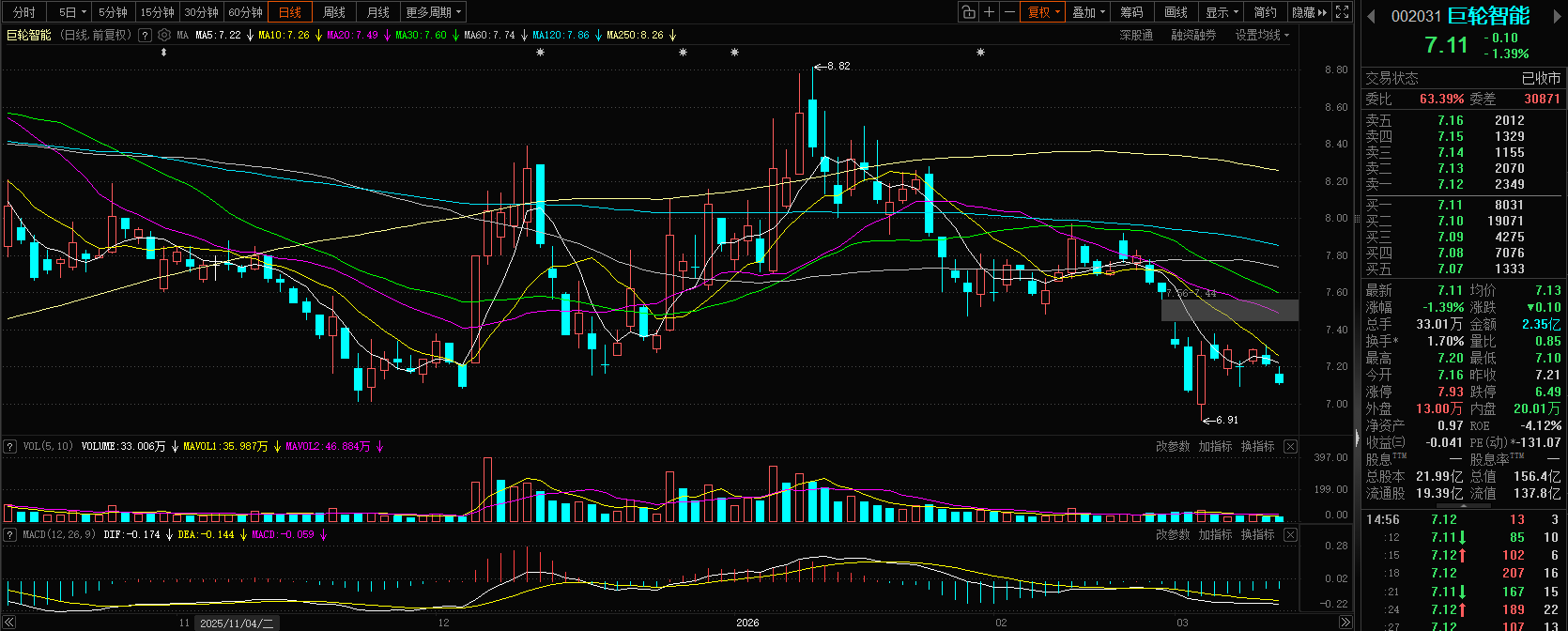The width and height of the screenshot is (1568, 631).
Task: Open the 5日 dropdown
Action: 71,12
